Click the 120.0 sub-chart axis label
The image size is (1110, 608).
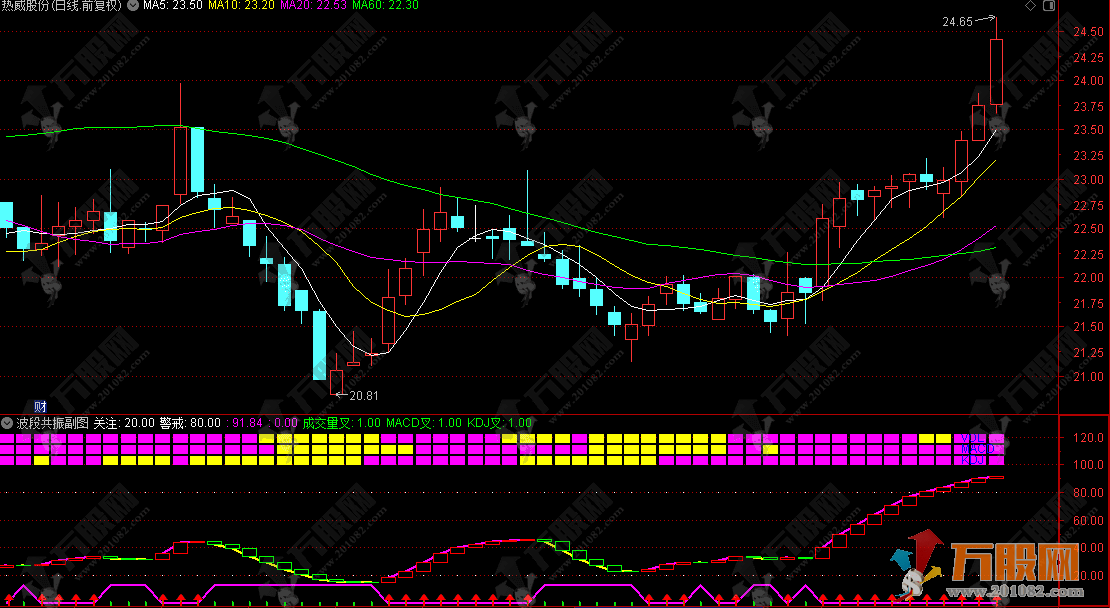1089,438
